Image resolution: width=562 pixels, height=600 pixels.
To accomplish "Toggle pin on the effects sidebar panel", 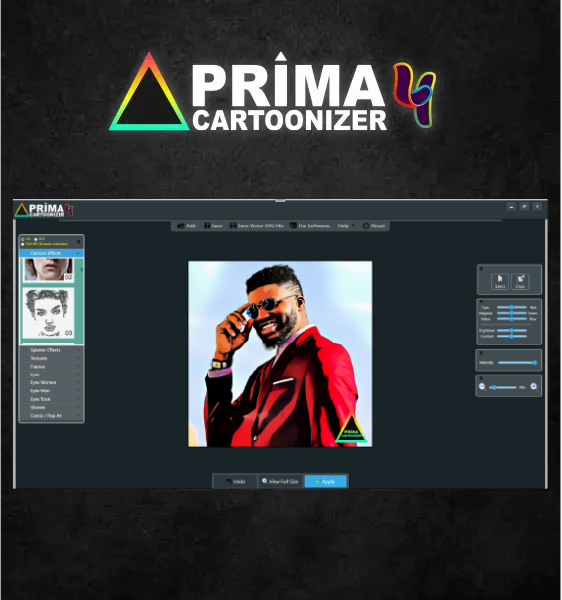I will coord(79,241).
